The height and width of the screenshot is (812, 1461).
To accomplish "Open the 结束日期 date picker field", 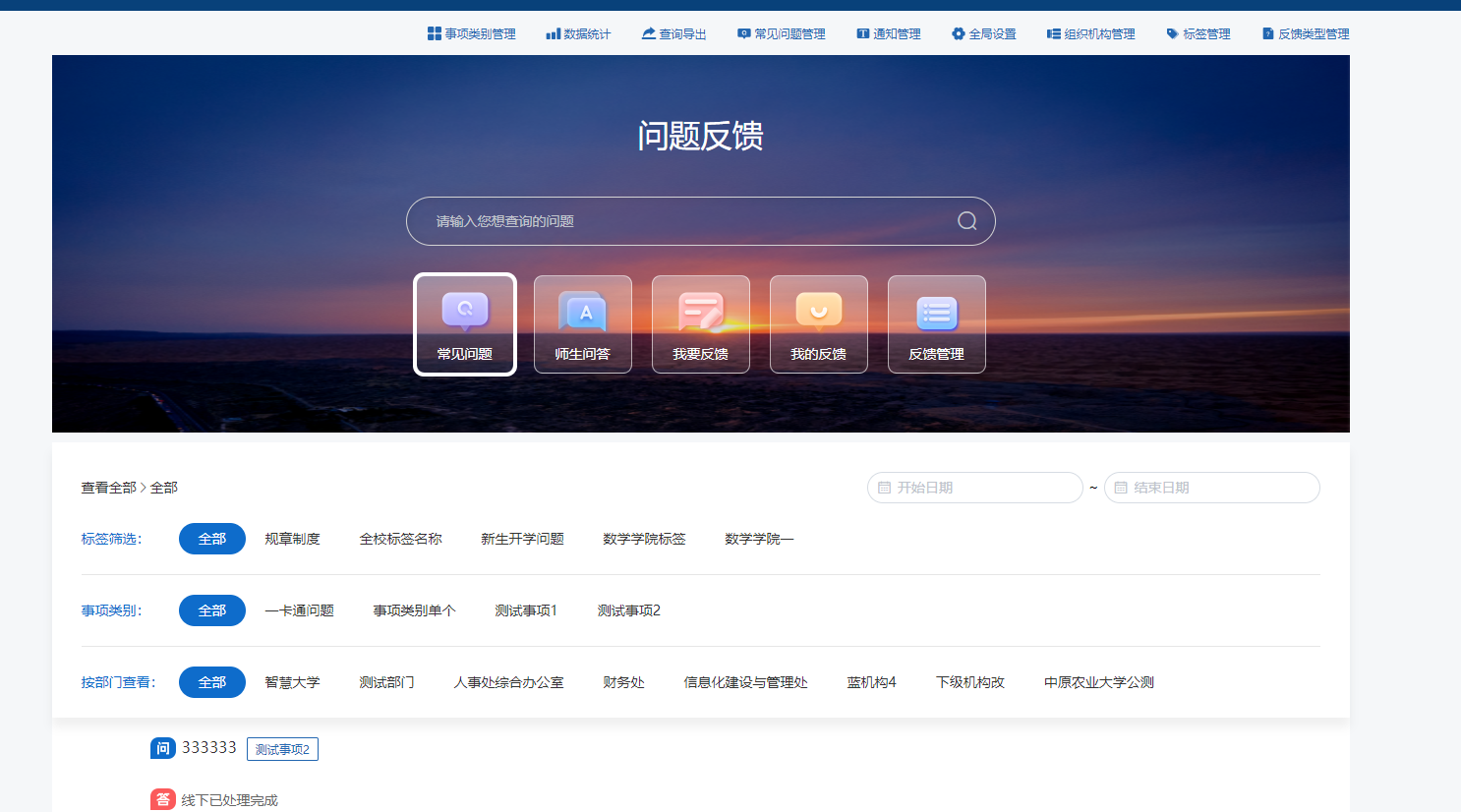I will pos(1212,488).
